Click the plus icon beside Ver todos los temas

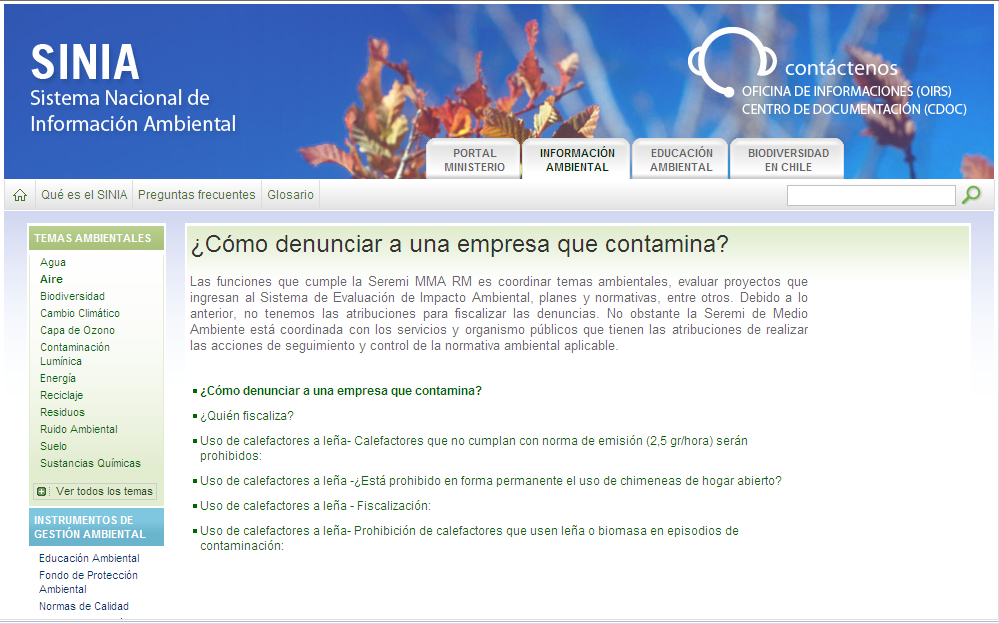[41, 491]
